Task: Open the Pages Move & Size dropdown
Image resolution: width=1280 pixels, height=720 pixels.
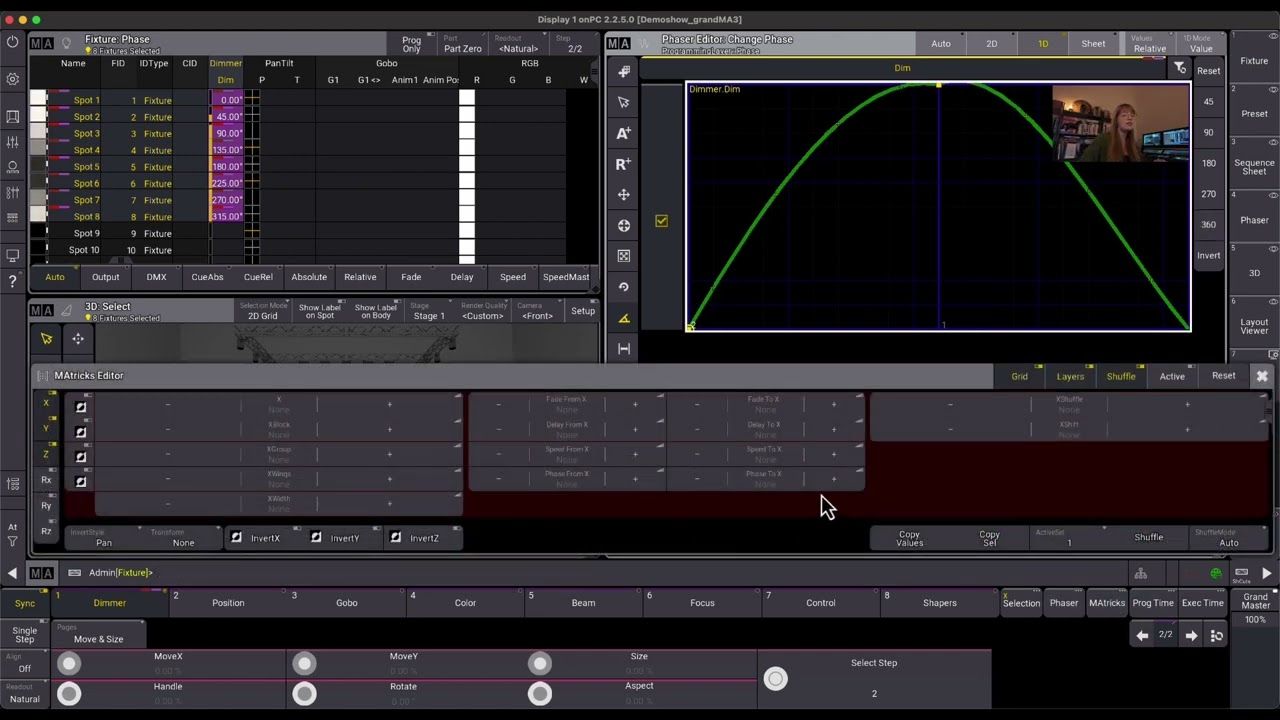Action: pyautogui.click(x=98, y=635)
